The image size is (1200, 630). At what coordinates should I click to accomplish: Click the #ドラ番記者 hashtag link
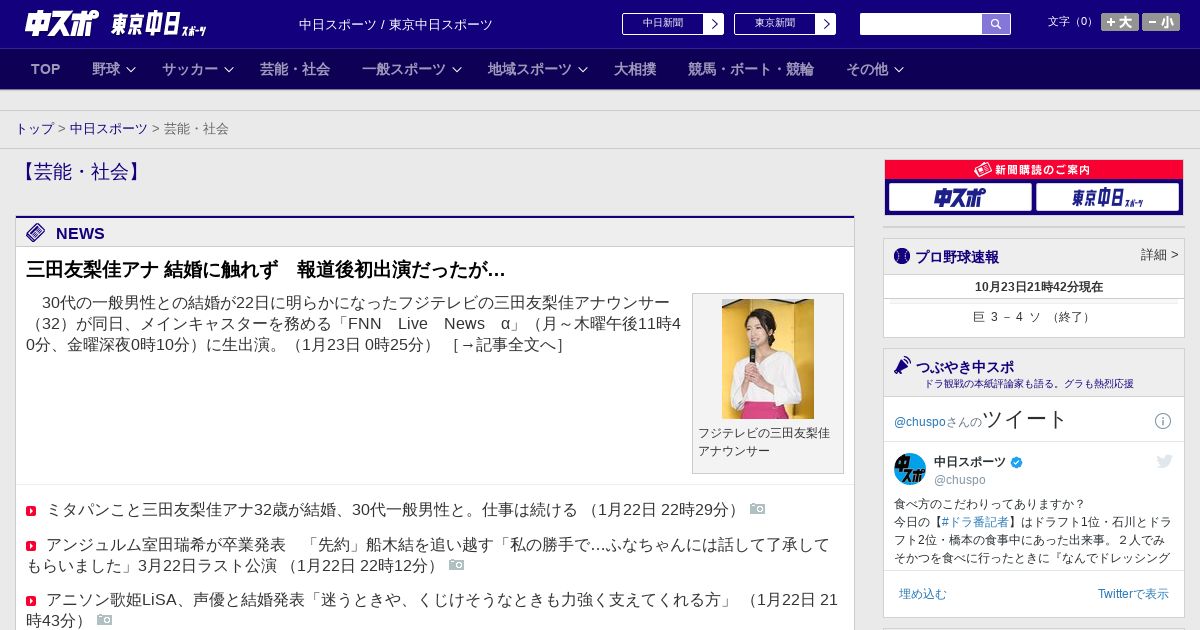point(973,522)
